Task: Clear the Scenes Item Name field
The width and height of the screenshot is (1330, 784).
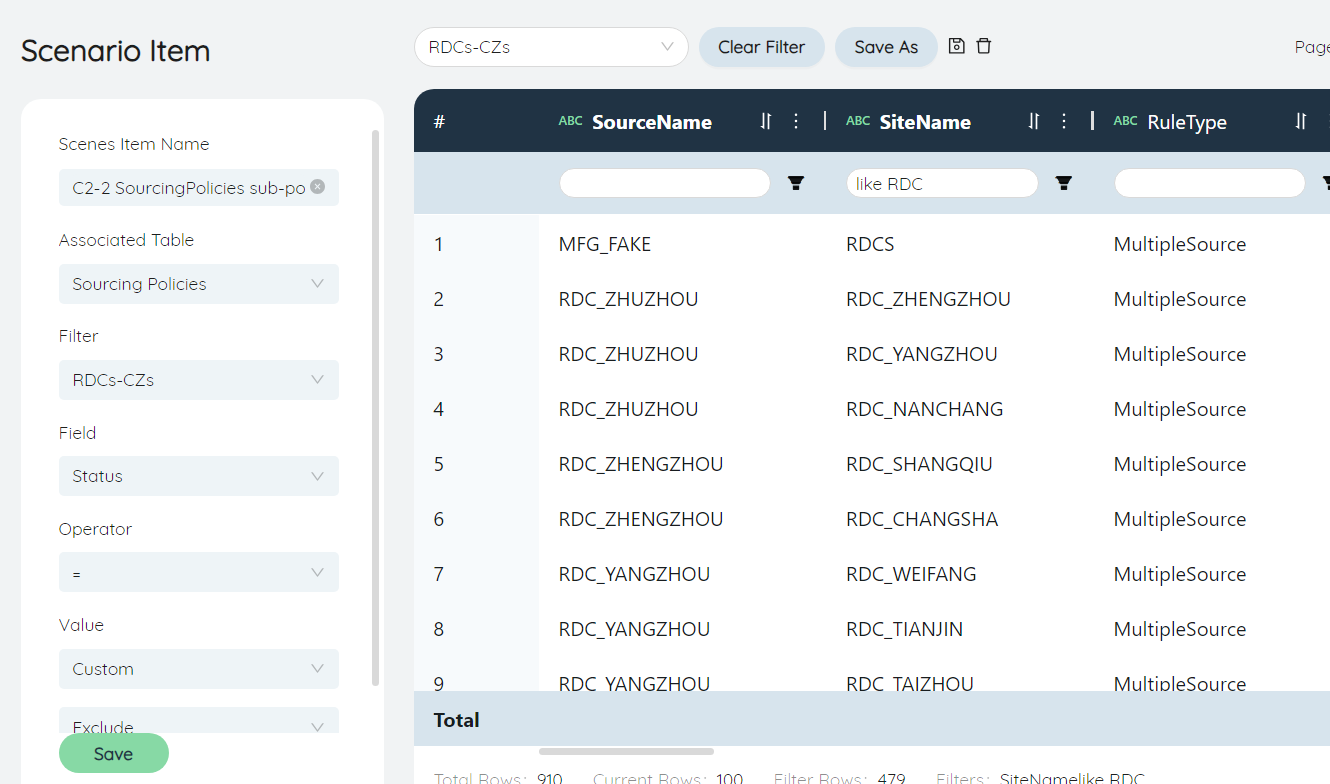Action: point(317,186)
